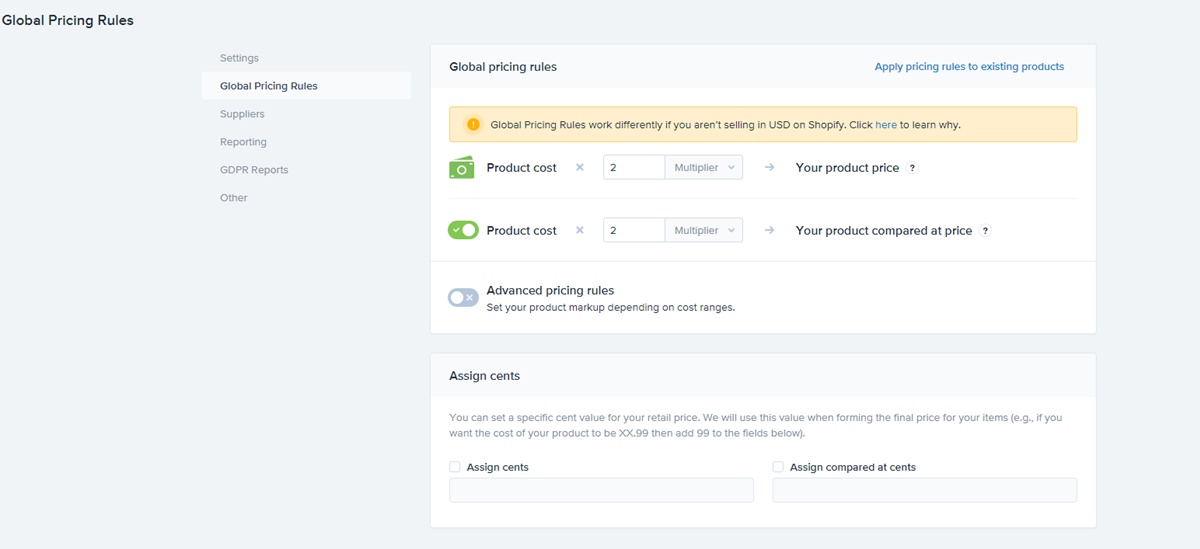This screenshot has width=1200, height=549.
Task: Open the Suppliers settings section
Action: click(242, 114)
